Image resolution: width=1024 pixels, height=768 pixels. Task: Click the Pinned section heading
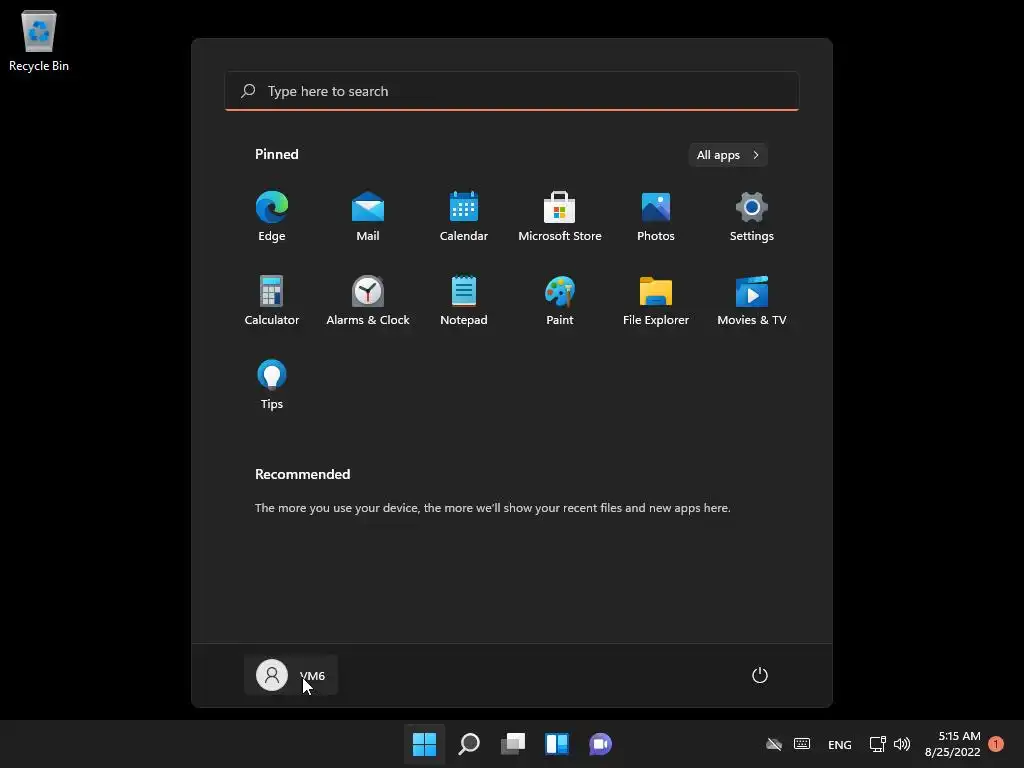(277, 154)
